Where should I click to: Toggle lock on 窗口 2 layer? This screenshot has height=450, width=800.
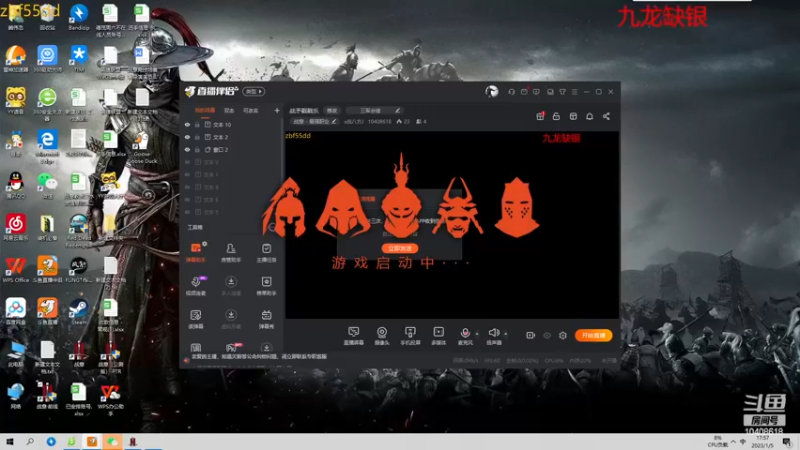click(197, 149)
